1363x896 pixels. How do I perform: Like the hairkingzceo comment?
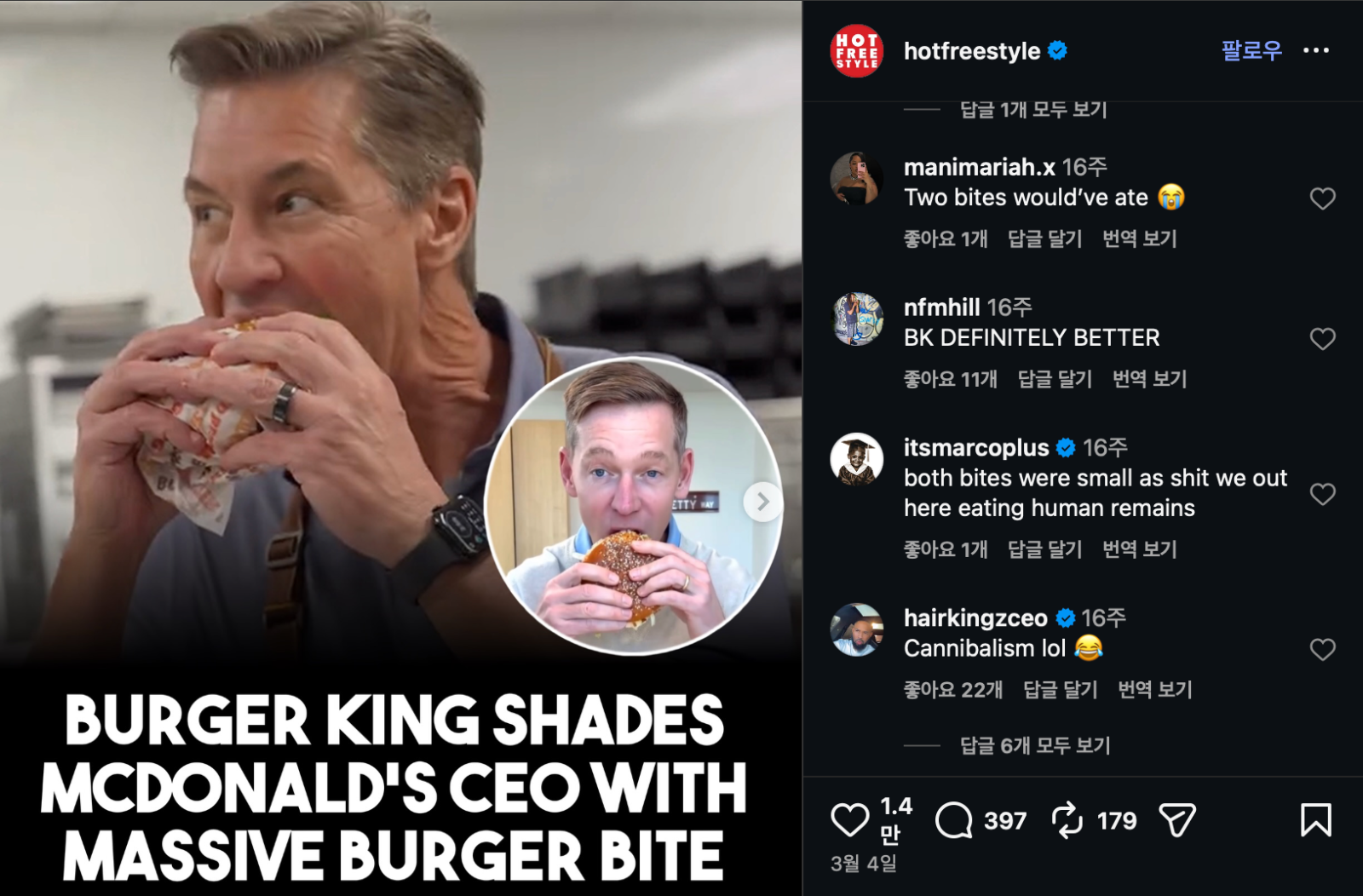click(1322, 650)
